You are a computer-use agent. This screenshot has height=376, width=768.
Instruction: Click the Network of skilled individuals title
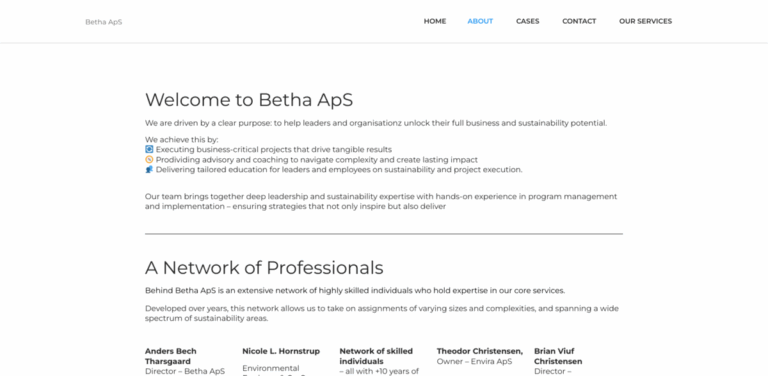pos(376,356)
